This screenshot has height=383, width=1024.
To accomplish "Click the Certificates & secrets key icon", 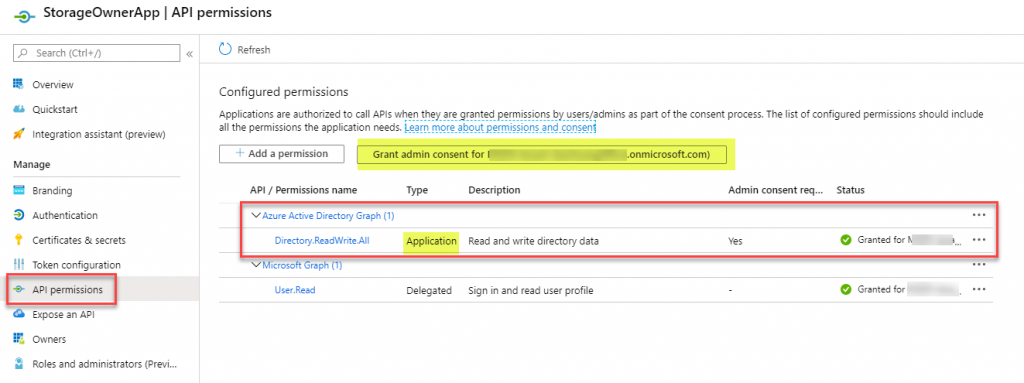I will pyautogui.click(x=18, y=240).
